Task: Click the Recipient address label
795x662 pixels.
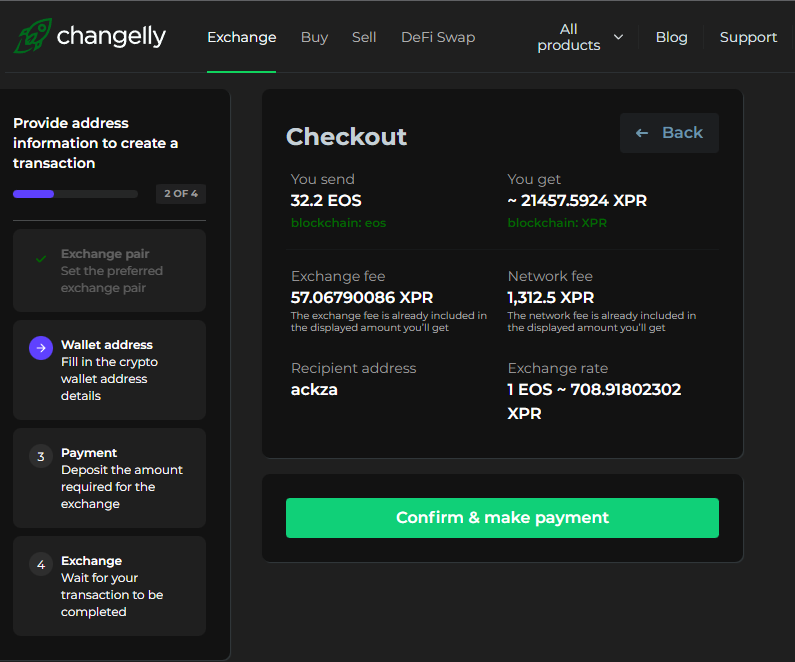Action: 353,368
